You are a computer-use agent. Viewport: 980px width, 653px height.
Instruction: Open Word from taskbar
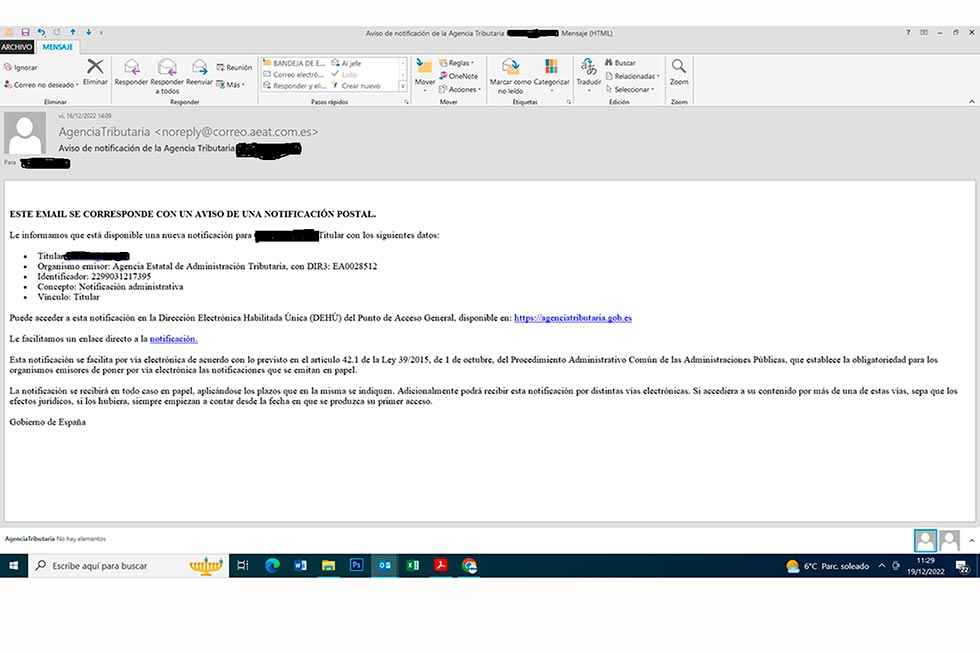point(300,566)
